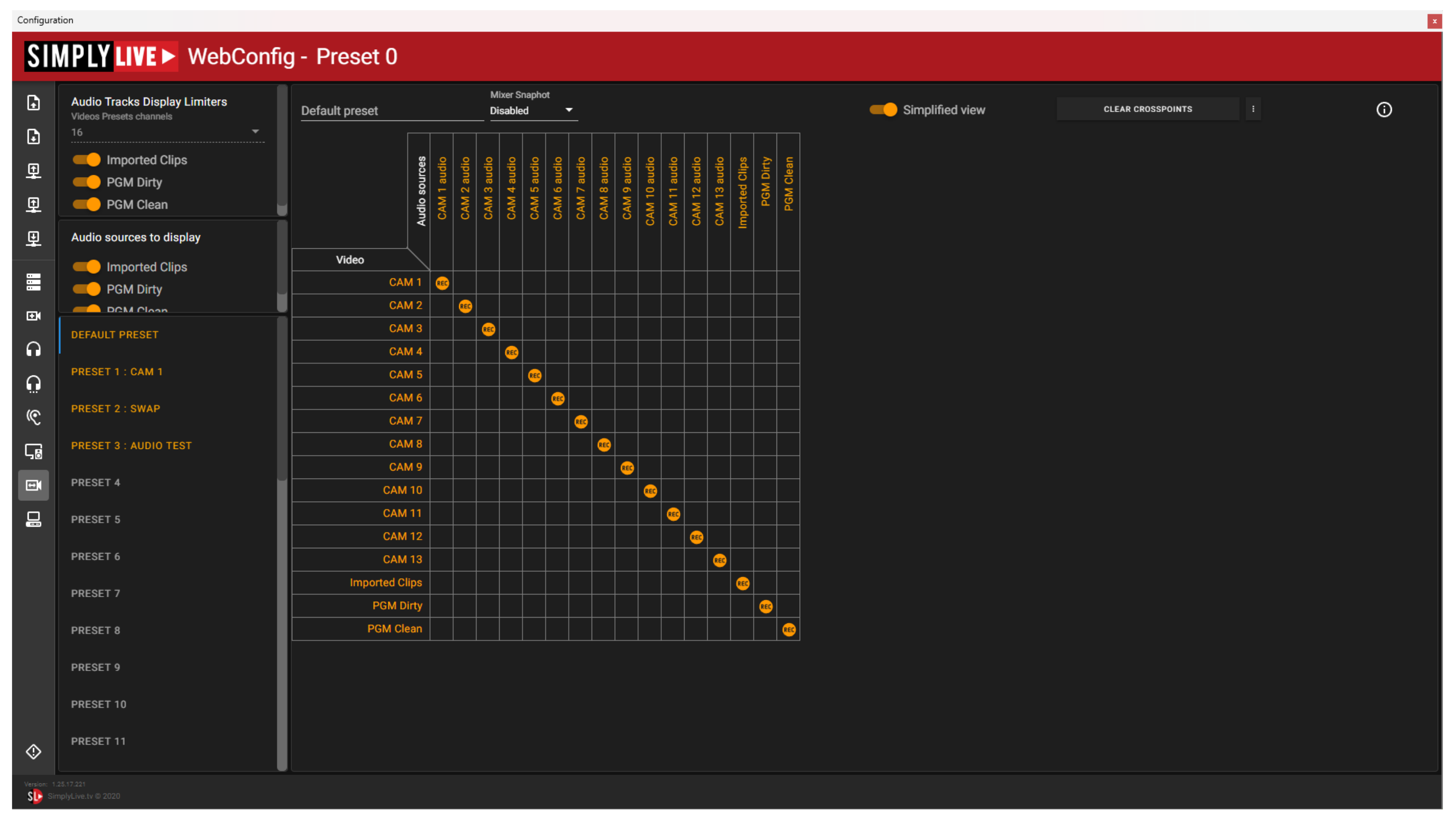Open the plain headphones icon
The height and width of the screenshot is (819, 1456).
click(x=33, y=350)
